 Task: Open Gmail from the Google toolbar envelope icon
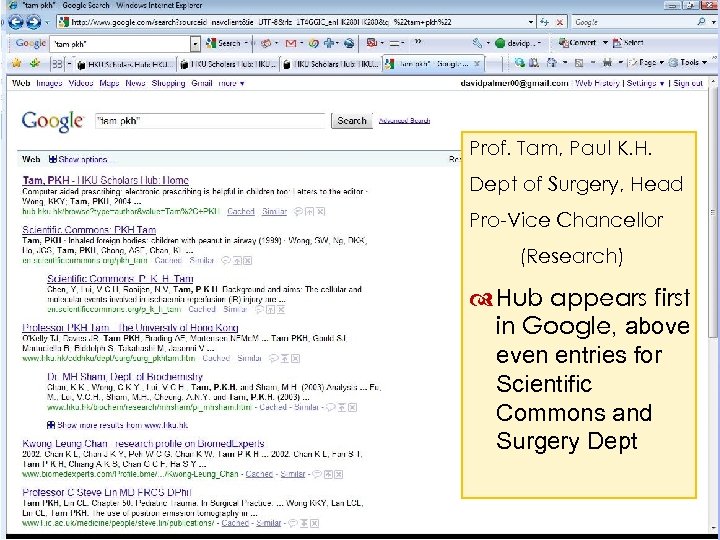coord(291,43)
